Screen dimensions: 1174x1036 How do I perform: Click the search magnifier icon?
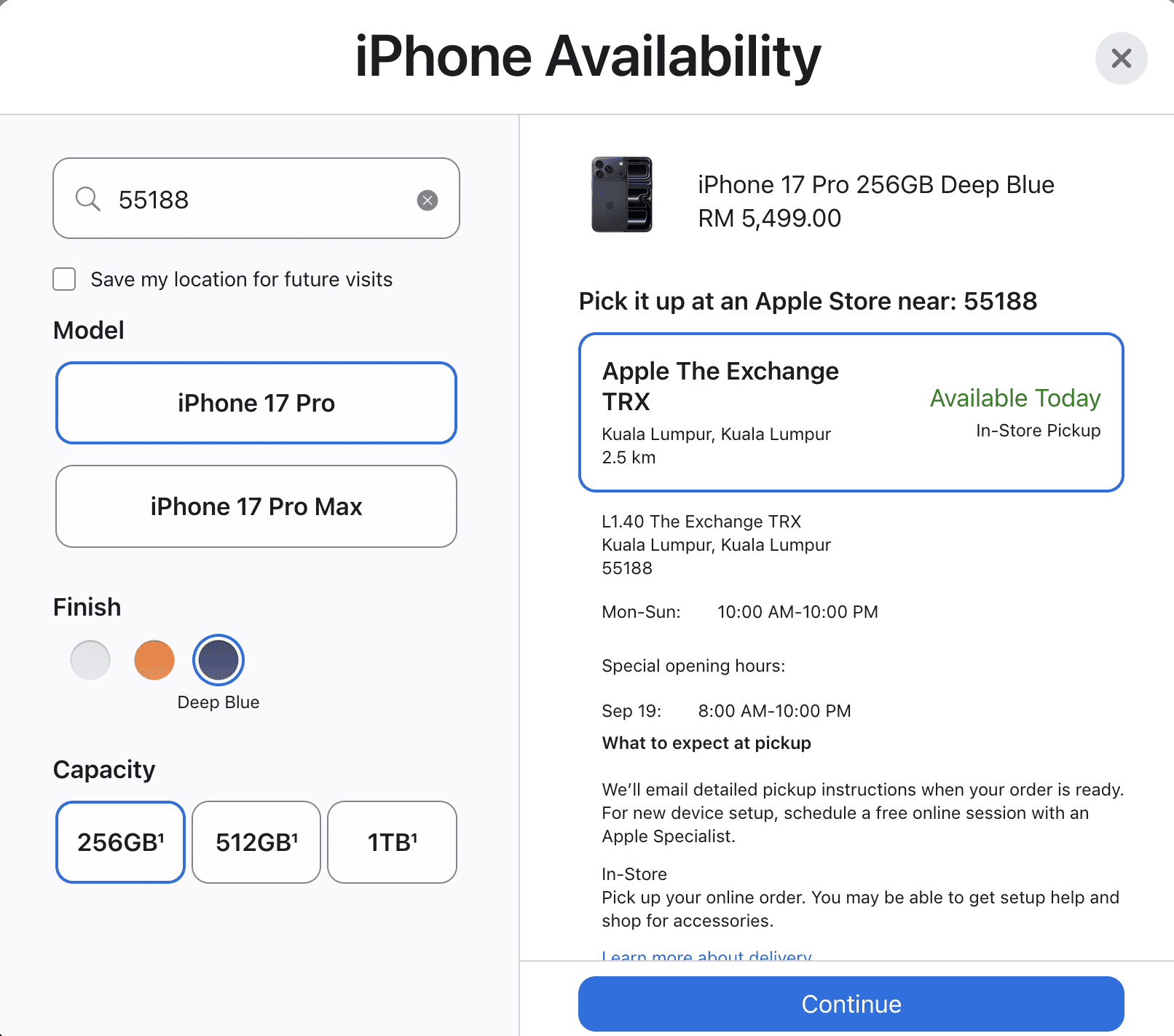(88, 199)
